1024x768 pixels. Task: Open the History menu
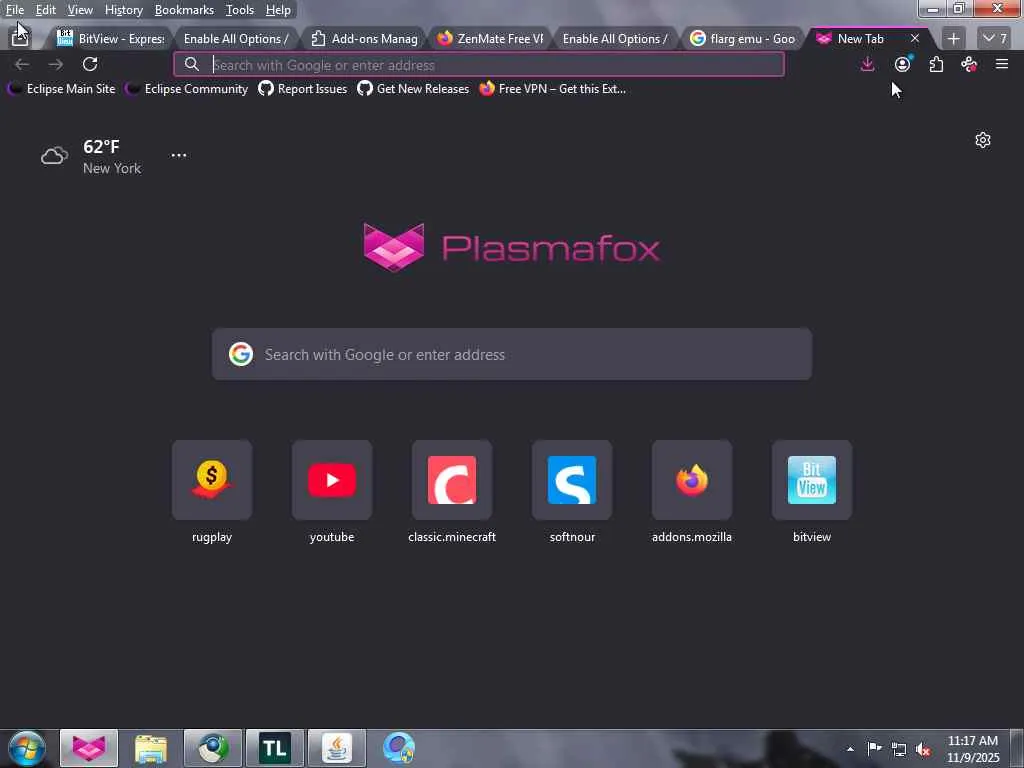click(x=124, y=10)
